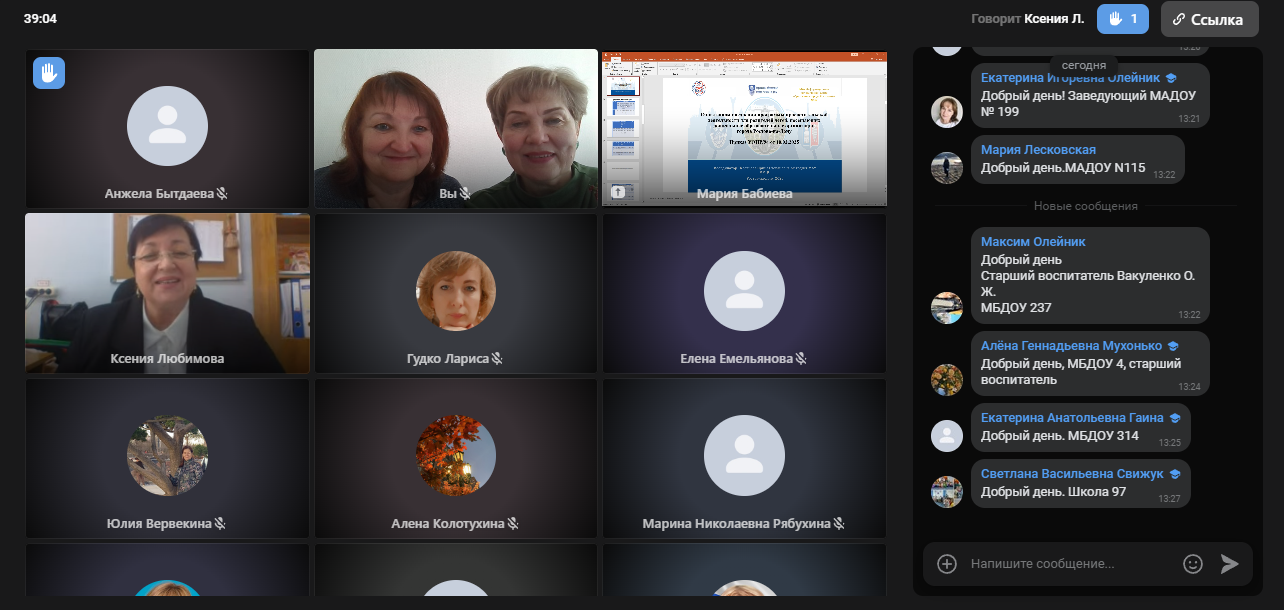Screen dimensions: 1284x610
Task: Send the chat message with arrow icon
Action: coord(1230,564)
